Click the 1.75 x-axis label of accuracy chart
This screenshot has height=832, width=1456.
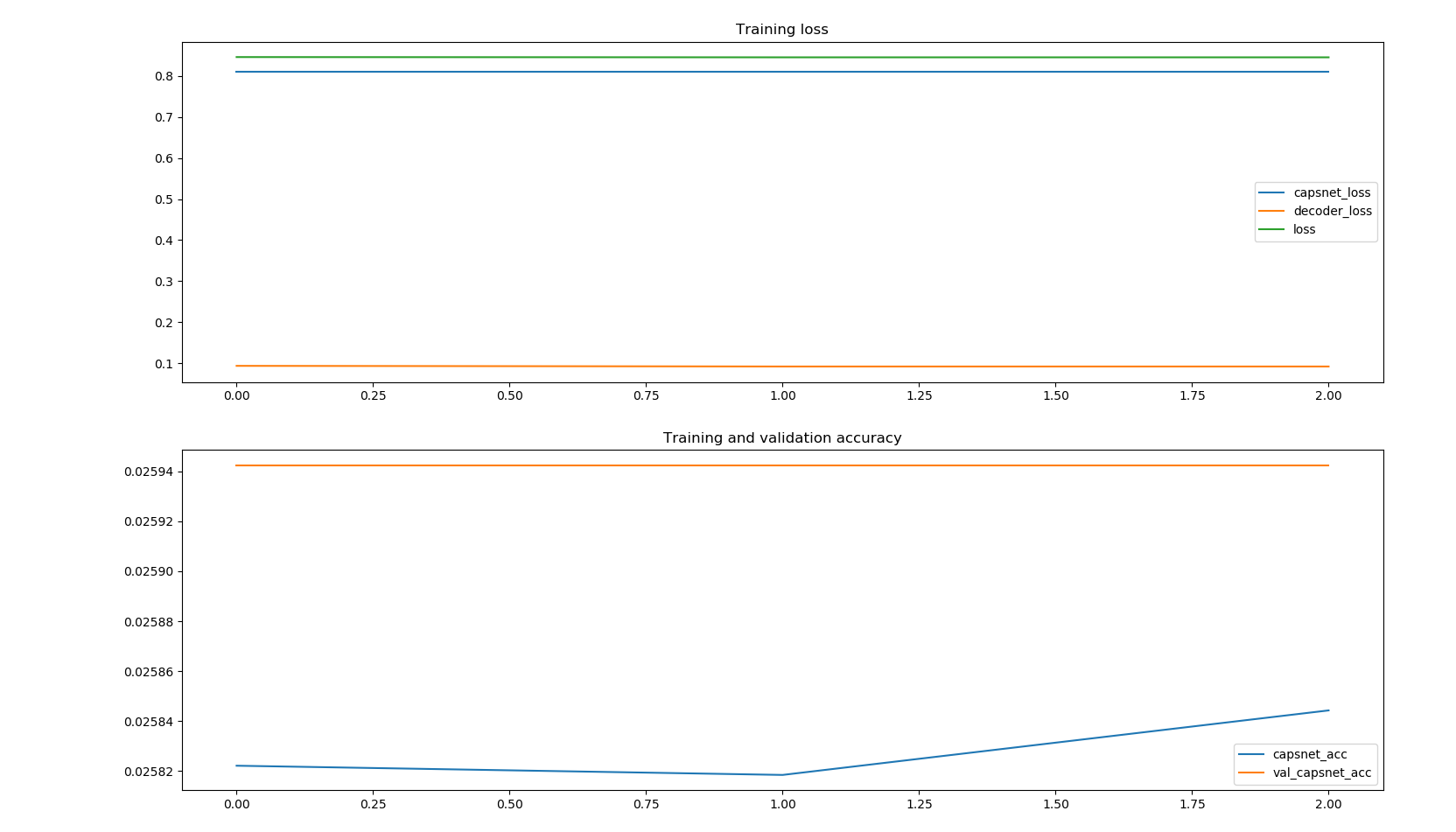pyautogui.click(x=1192, y=804)
